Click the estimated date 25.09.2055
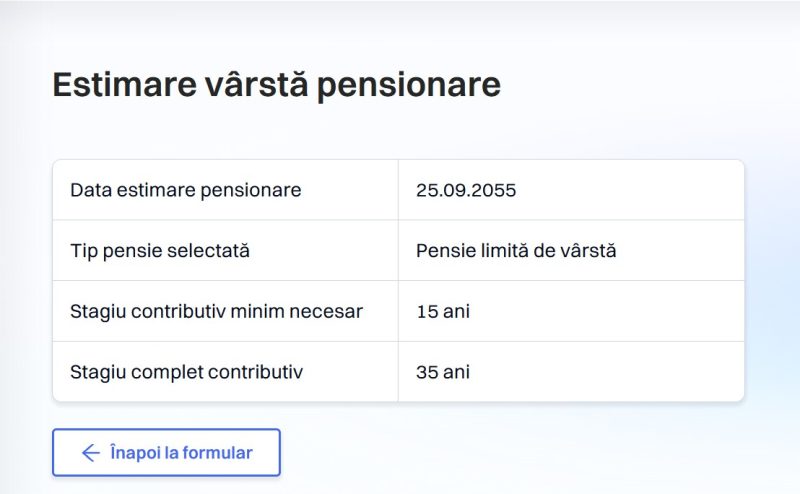The image size is (800, 494). point(466,190)
